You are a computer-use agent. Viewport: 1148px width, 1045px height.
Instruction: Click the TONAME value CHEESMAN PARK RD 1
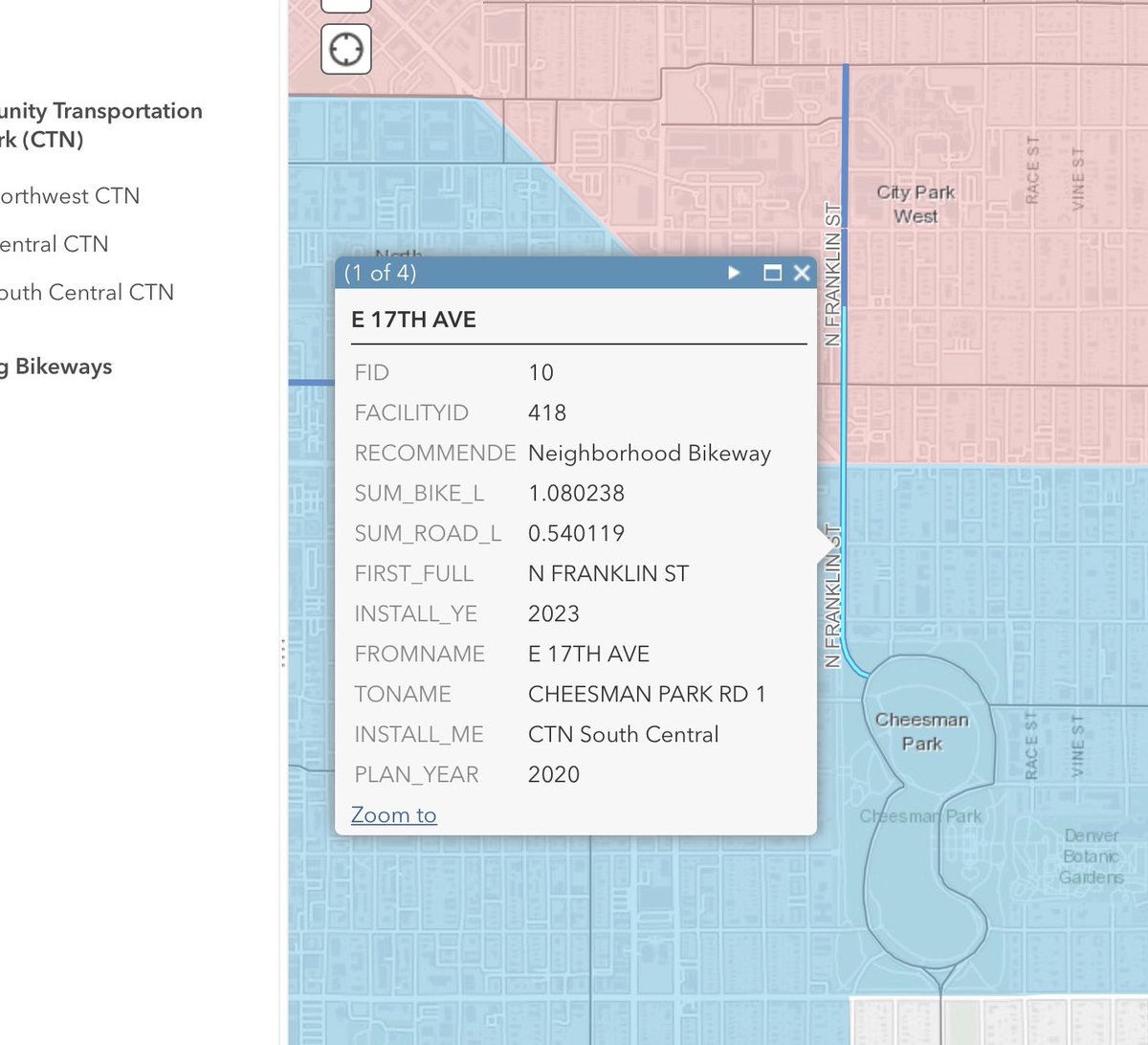pyautogui.click(x=647, y=694)
